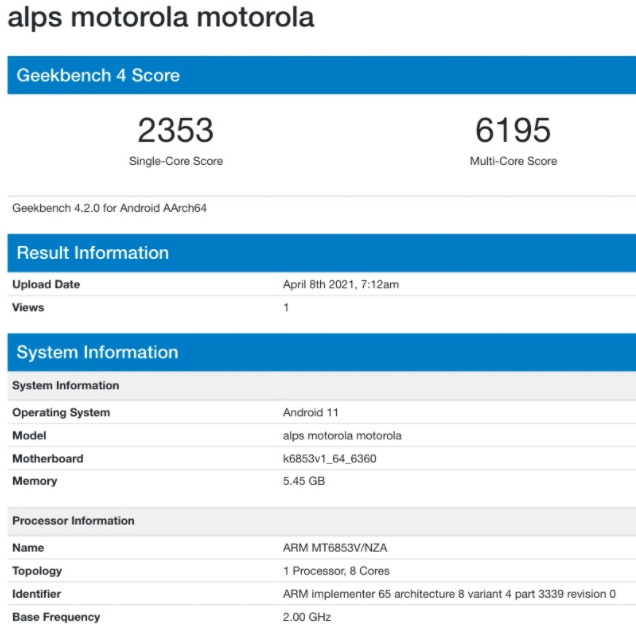Click the Model value 'alps motorola motorola'
Image resolution: width=636 pixels, height=627 pixels.
click(x=342, y=436)
